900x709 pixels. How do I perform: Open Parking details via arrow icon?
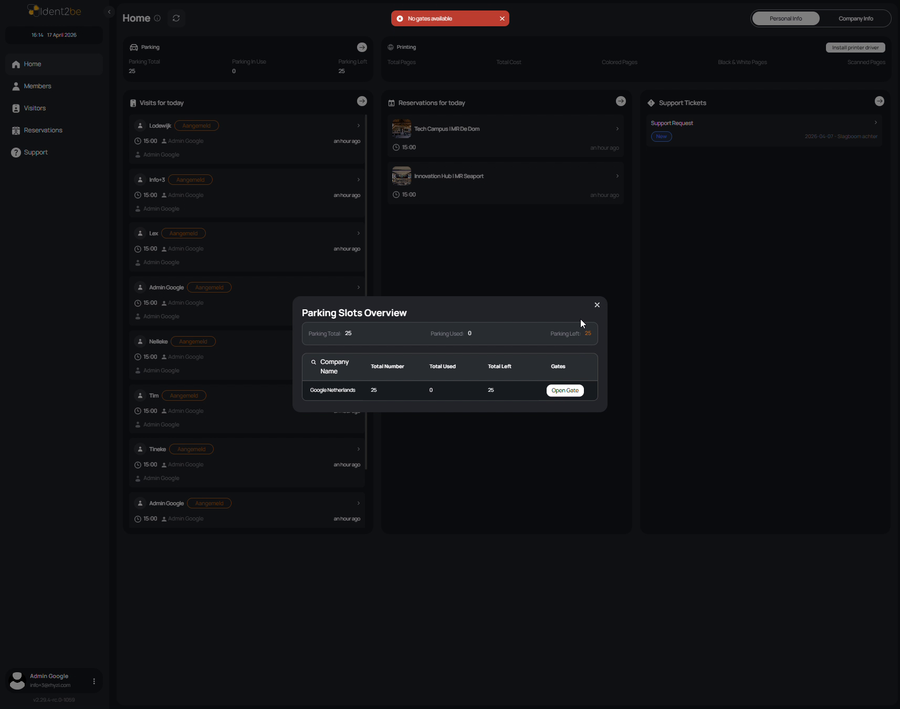362,47
